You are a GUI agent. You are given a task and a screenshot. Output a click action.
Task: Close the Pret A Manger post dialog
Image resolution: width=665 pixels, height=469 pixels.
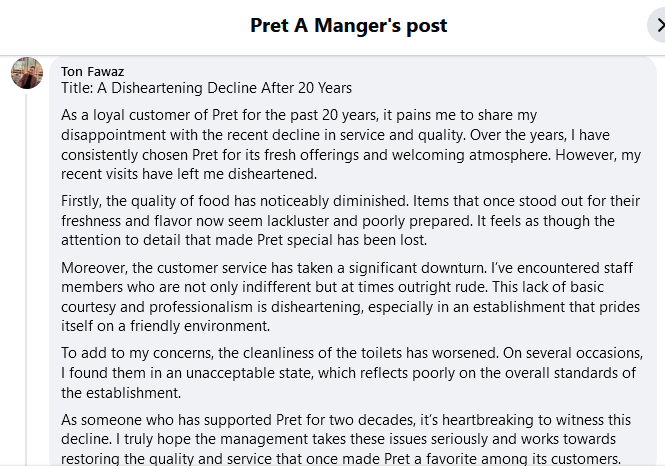click(x=656, y=27)
